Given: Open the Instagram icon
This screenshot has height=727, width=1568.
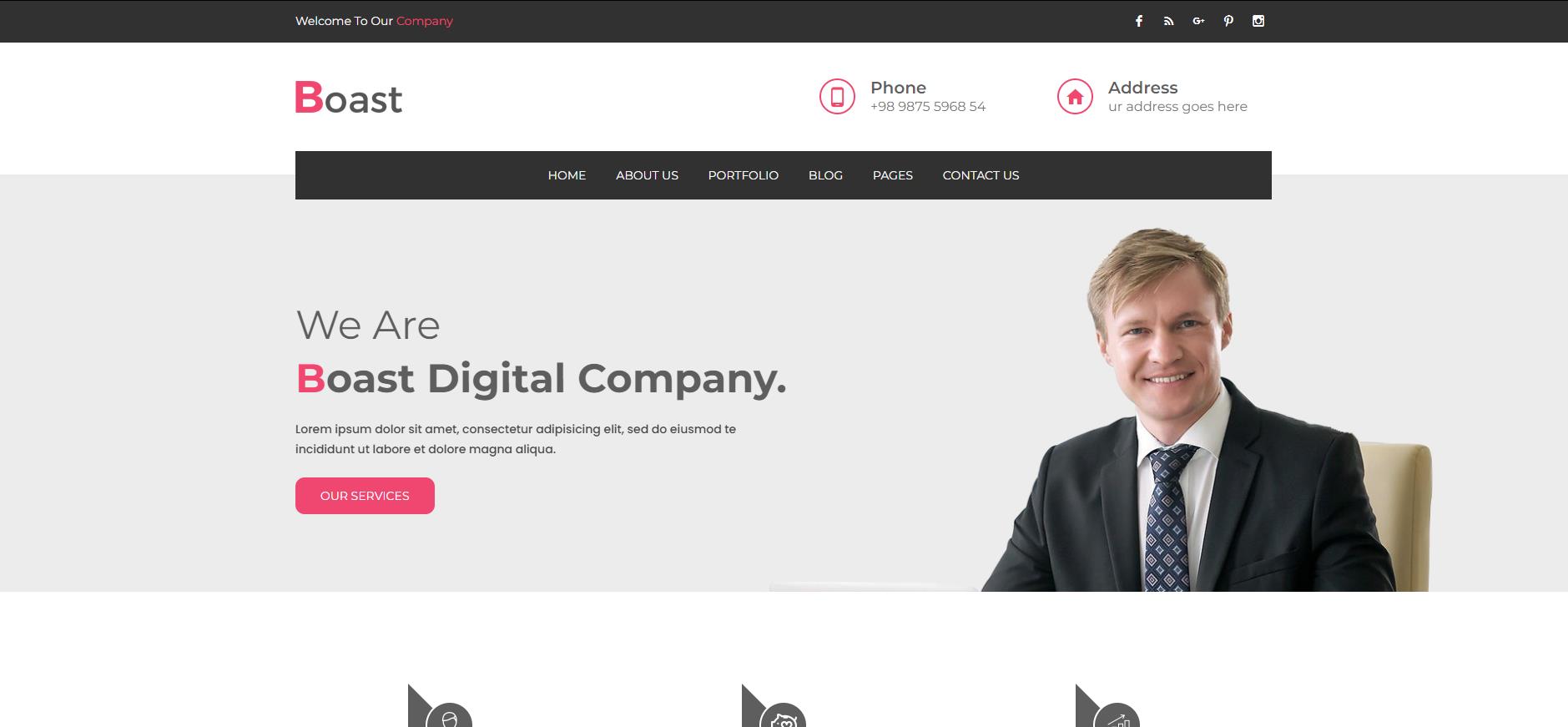Looking at the screenshot, I should pos(1258,21).
